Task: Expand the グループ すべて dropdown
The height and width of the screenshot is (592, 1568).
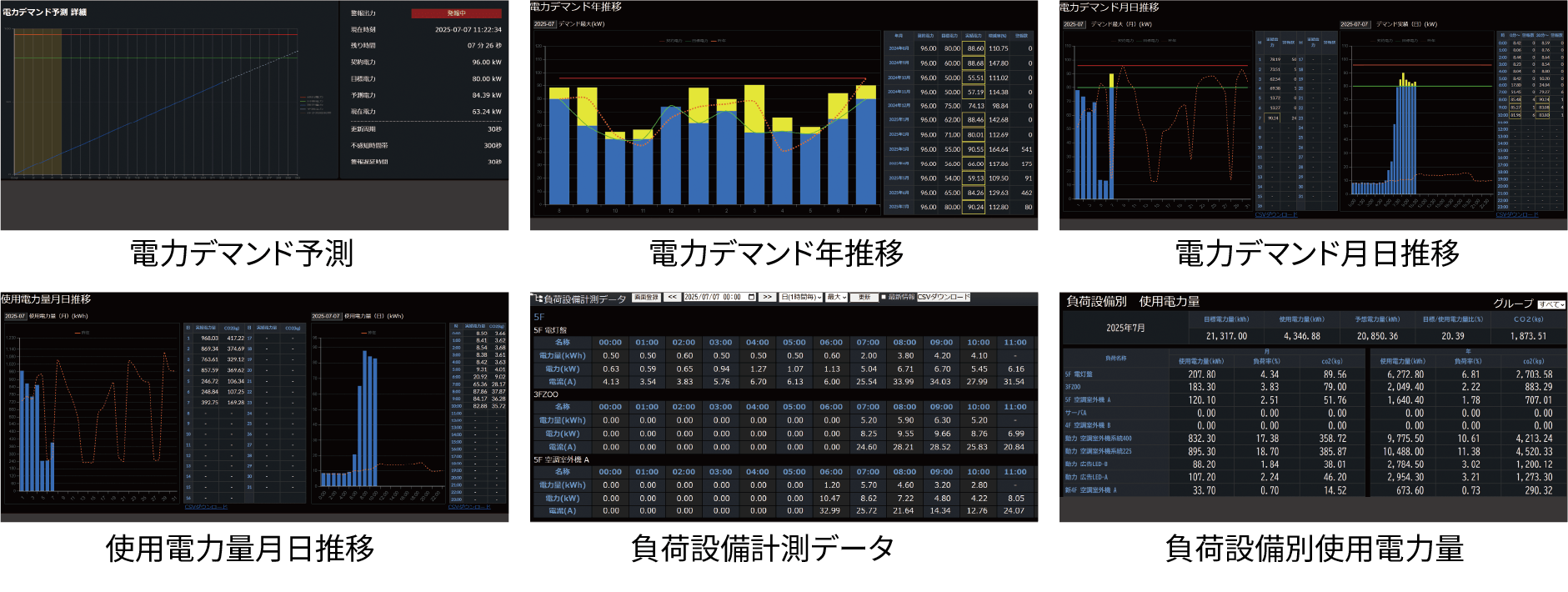Action: (1551, 304)
